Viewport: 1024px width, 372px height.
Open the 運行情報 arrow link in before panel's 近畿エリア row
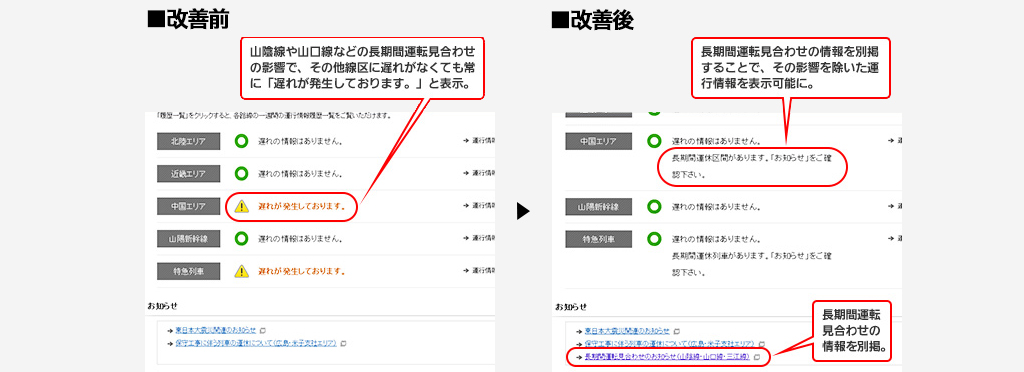(479, 174)
